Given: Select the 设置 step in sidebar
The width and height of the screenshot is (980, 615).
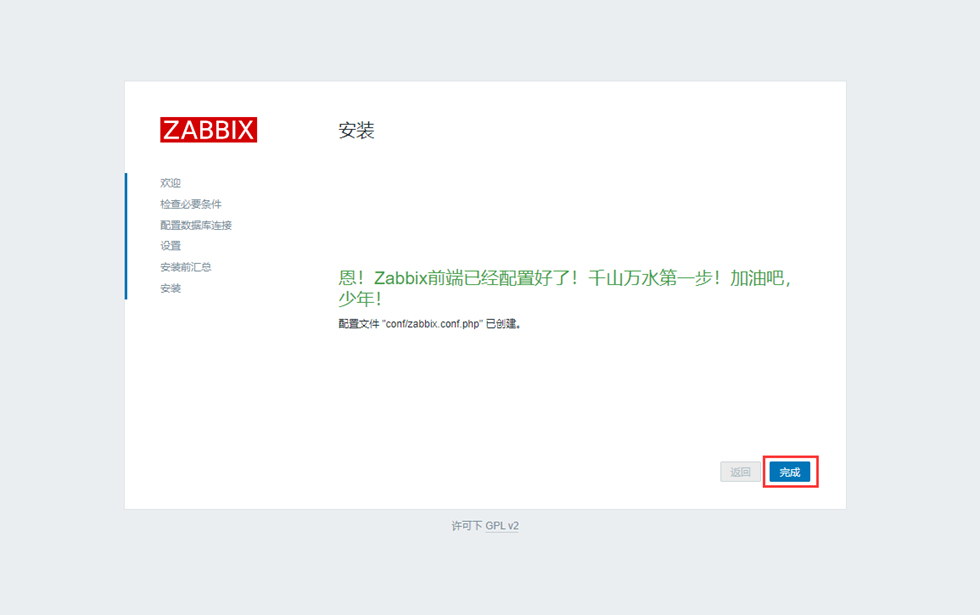Looking at the screenshot, I should point(170,246).
